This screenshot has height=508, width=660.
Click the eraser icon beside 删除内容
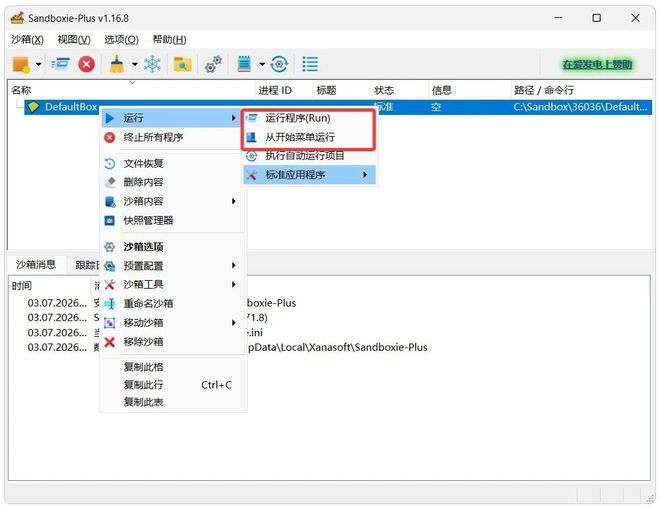click(110, 182)
